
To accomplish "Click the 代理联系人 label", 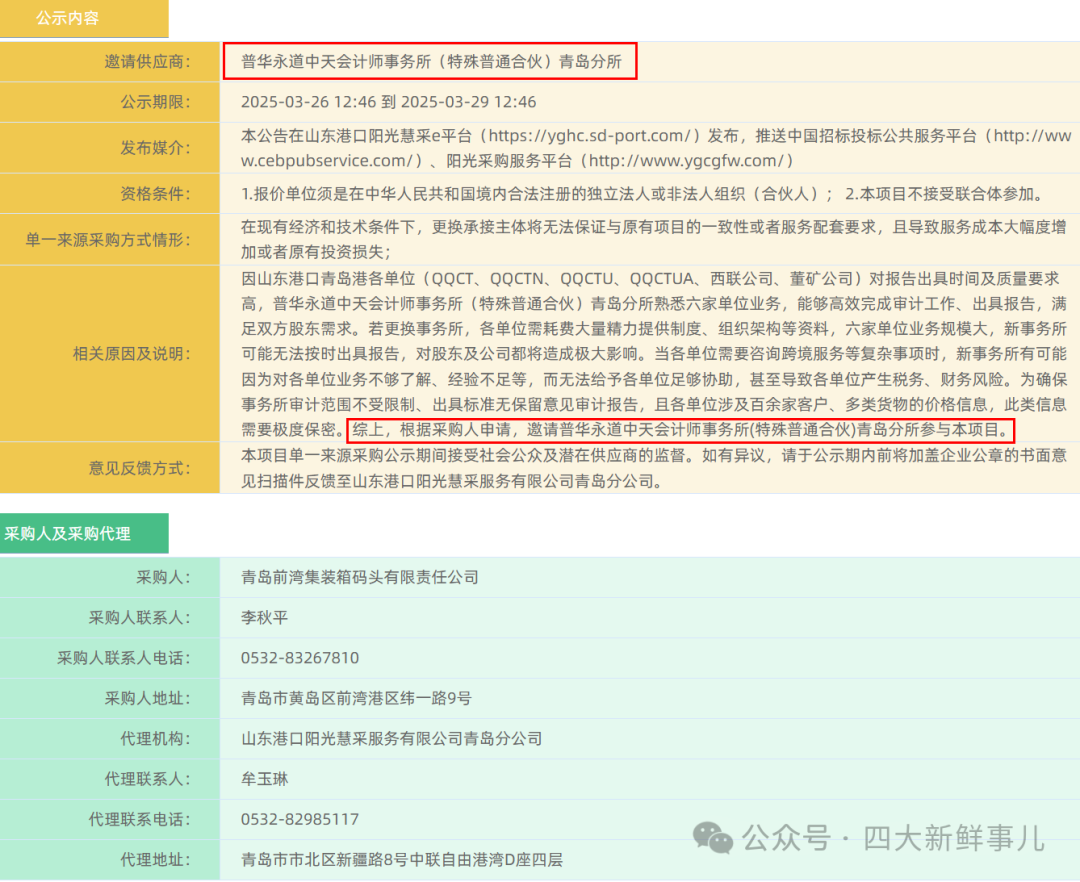I will pyautogui.click(x=147, y=779).
